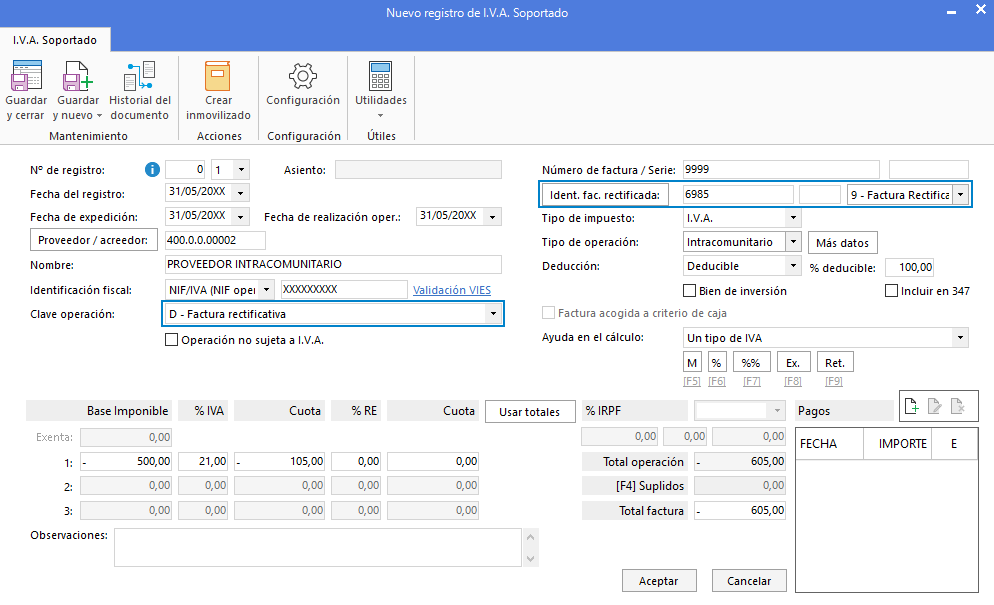Open Fecha de realización oper. date dropdown

tap(493, 217)
